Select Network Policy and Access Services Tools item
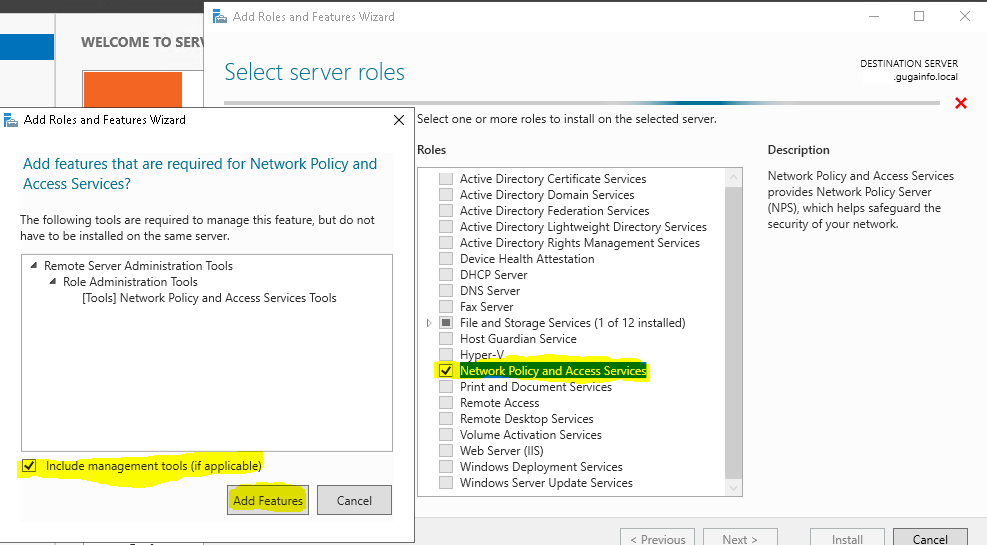 [209, 298]
